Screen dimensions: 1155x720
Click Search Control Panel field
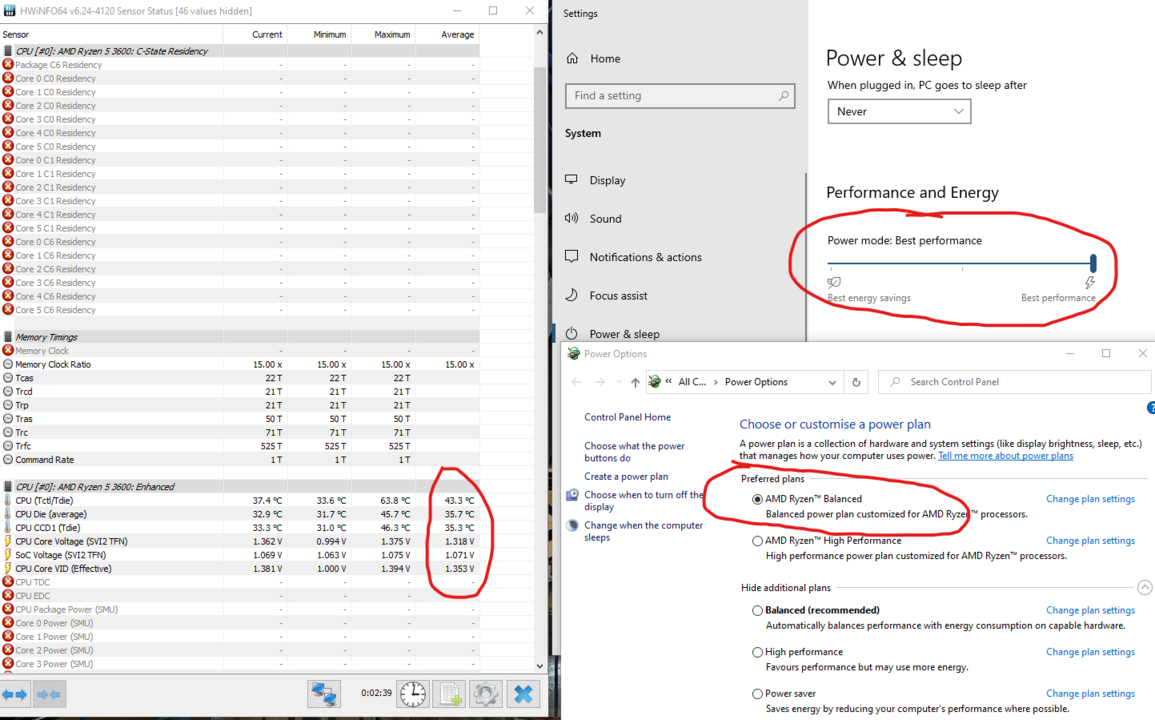pos(1014,382)
